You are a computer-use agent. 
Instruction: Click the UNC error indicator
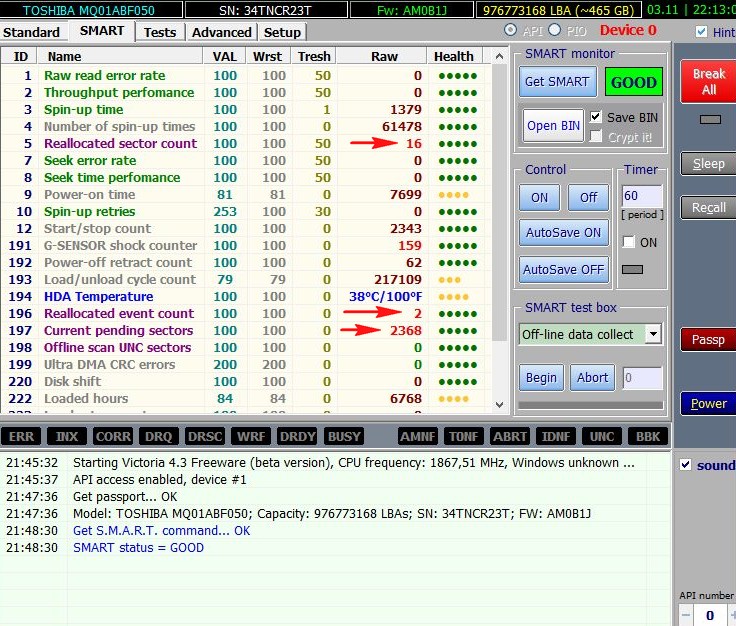click(x=602, y=436)
